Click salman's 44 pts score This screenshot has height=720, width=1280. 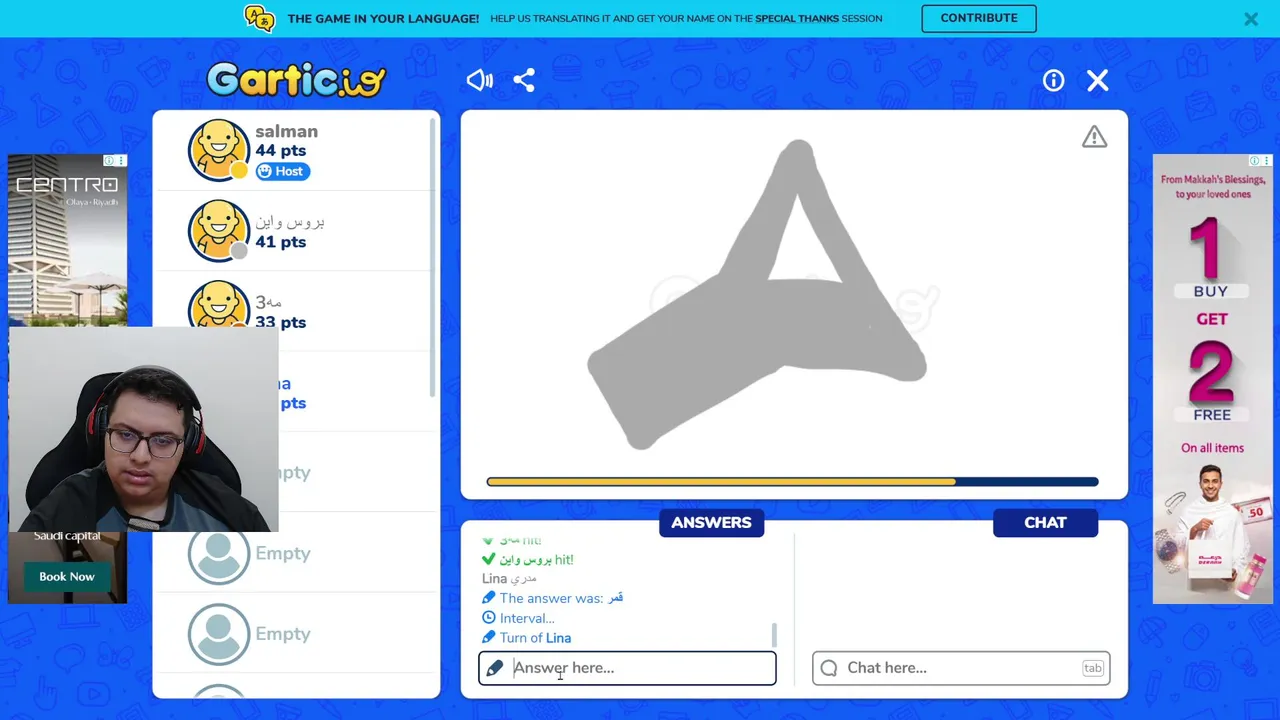point(280,151)
